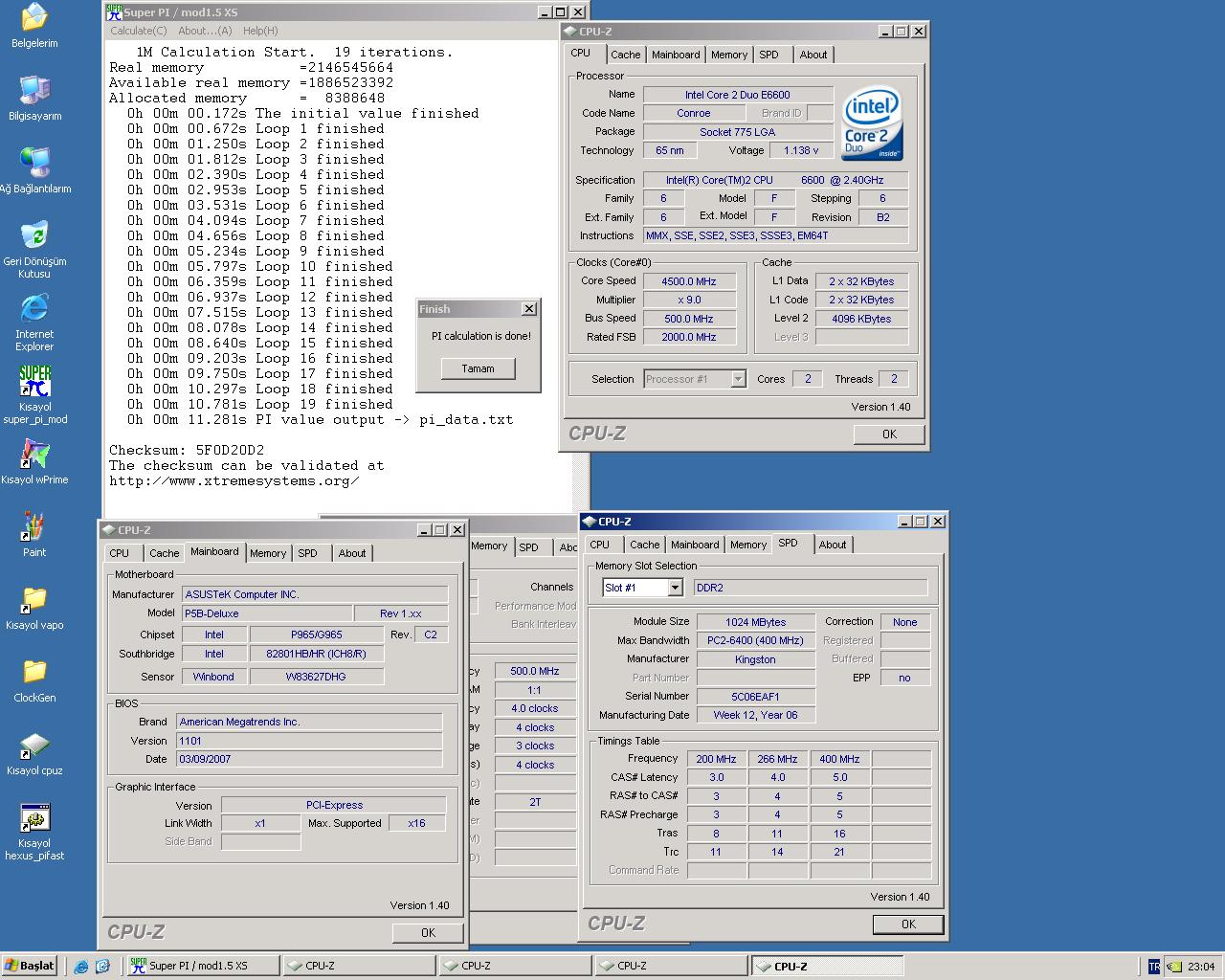Viewport: 1225px width, 980px height.
Task: Click Checksum 5F0D20D2 line
Action: (187, 450)
